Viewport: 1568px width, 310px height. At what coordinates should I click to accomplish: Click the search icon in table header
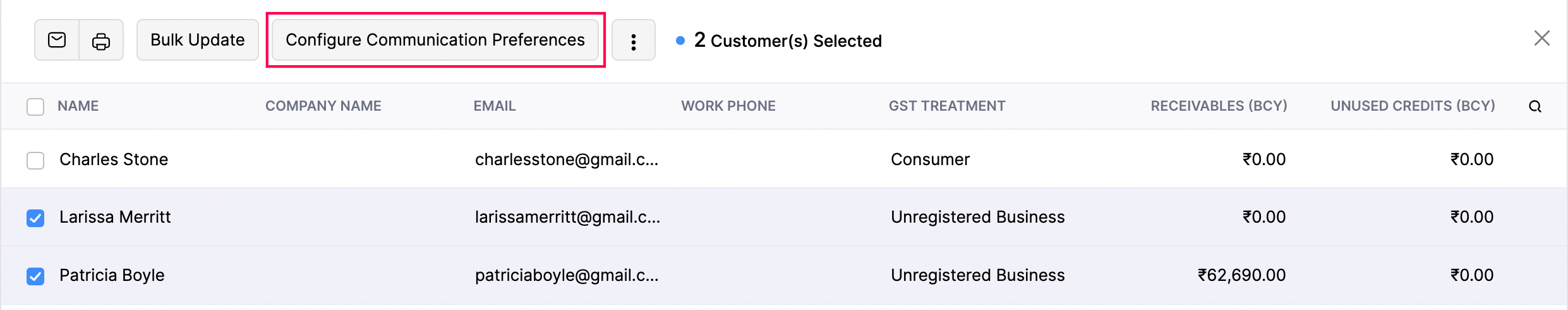coord(1535,107)
